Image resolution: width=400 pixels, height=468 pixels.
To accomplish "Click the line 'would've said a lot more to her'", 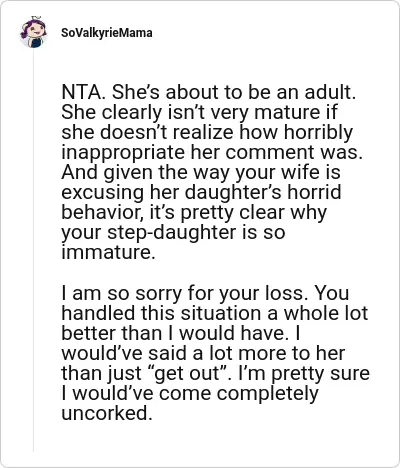I will (203, 353).
